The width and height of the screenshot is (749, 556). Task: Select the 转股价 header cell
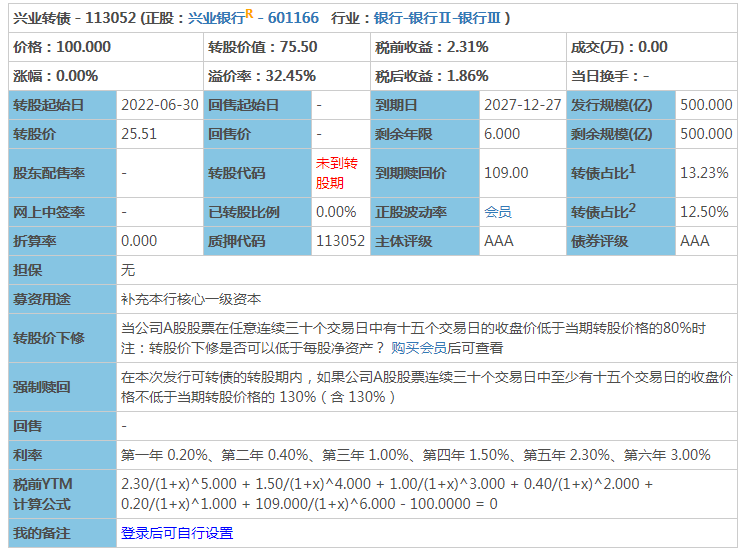point(63,134)
